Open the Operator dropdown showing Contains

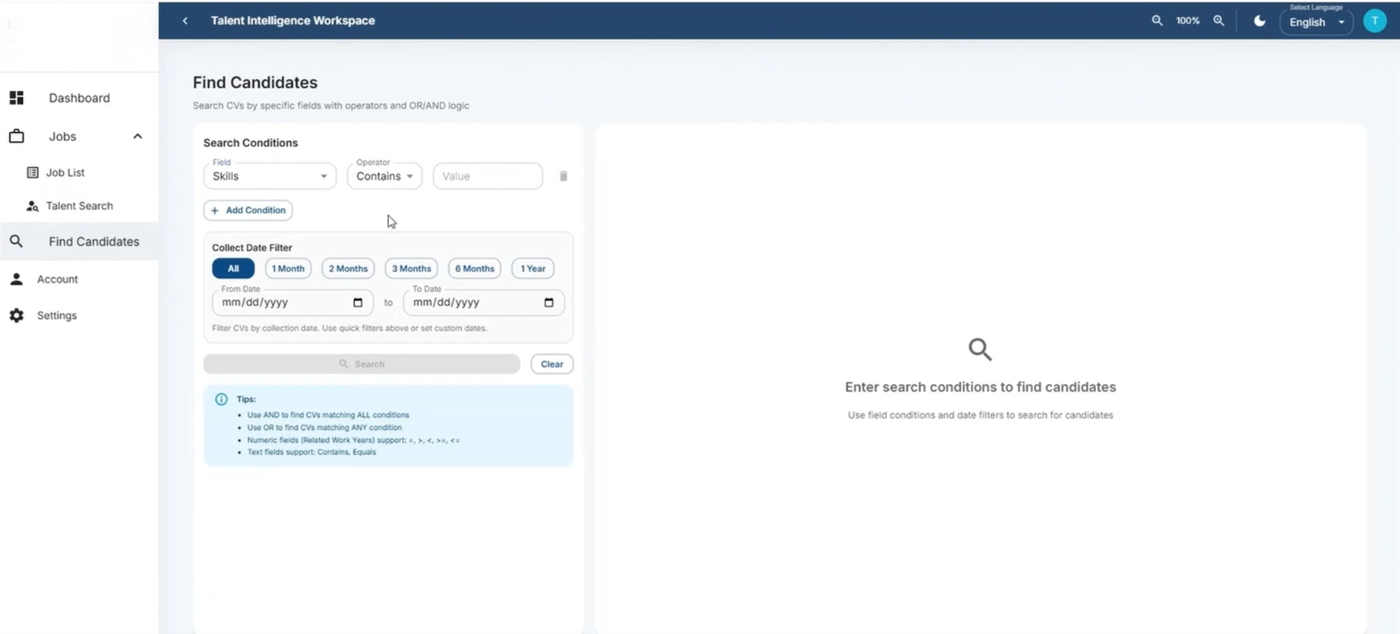pyautogui.click(x=385, y=176)
